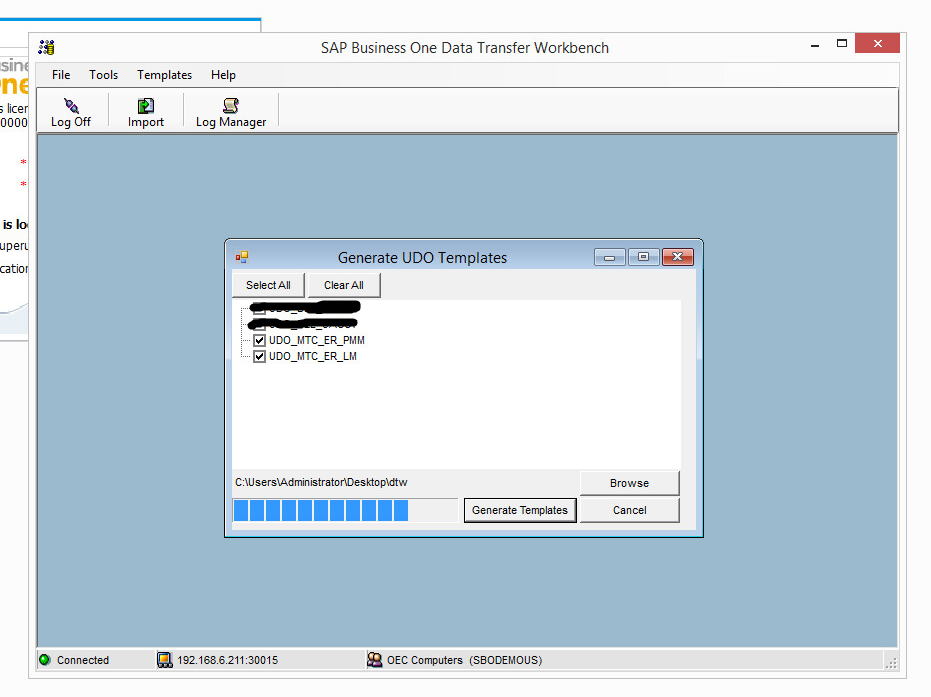Select the UDO_MTC_ER_PMM tree item label

point(316,340)
